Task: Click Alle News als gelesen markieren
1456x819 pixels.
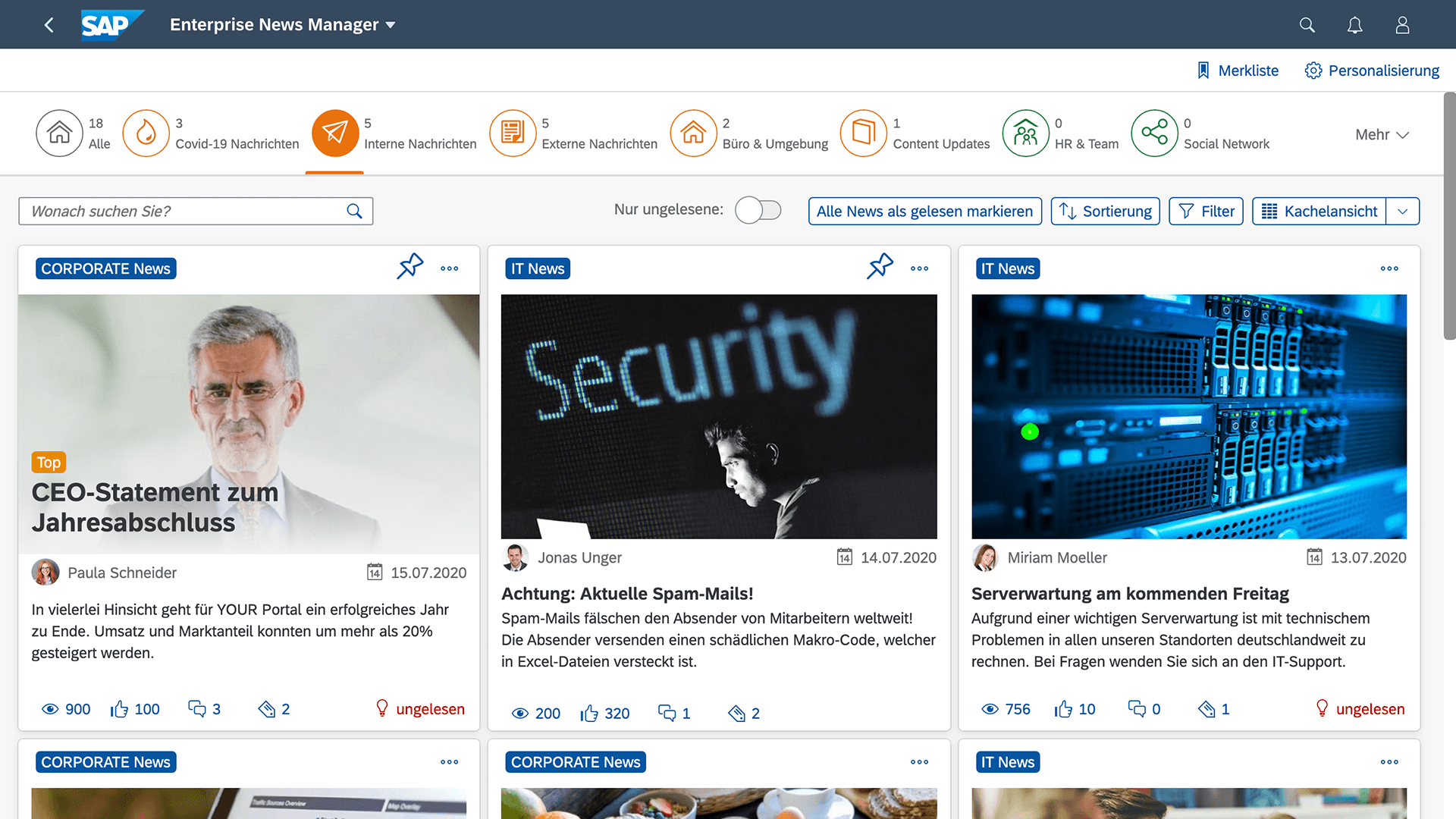Action: 924,211
